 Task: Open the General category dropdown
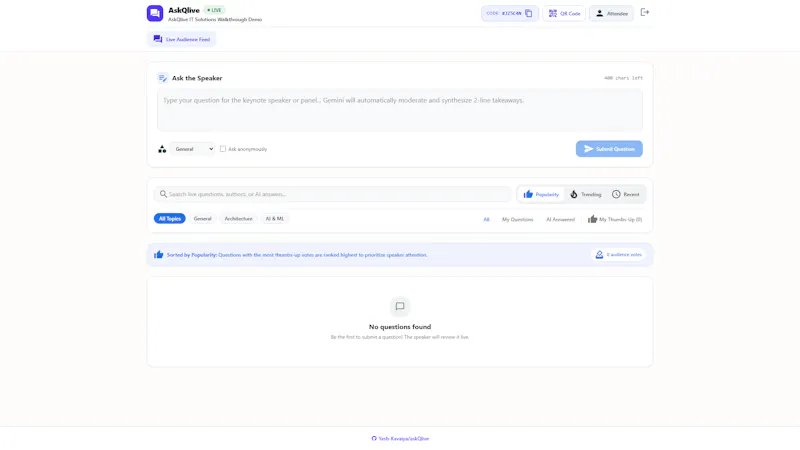[x=192, y=149]
